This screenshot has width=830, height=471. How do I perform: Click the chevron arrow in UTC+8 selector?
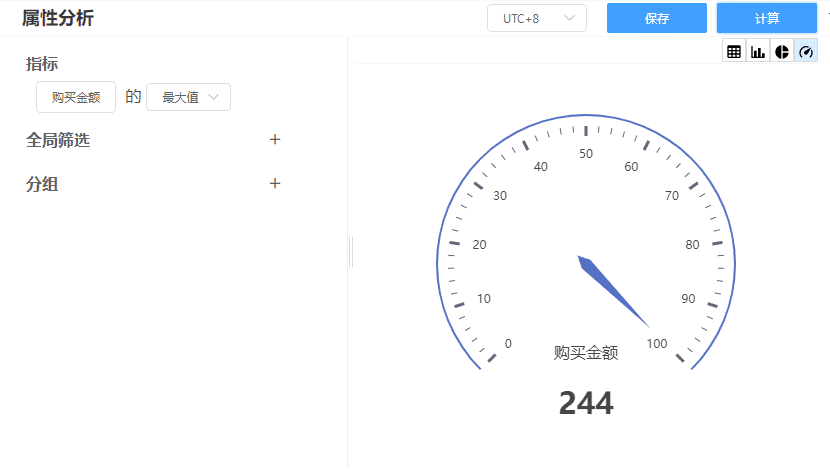click(570, 18)
